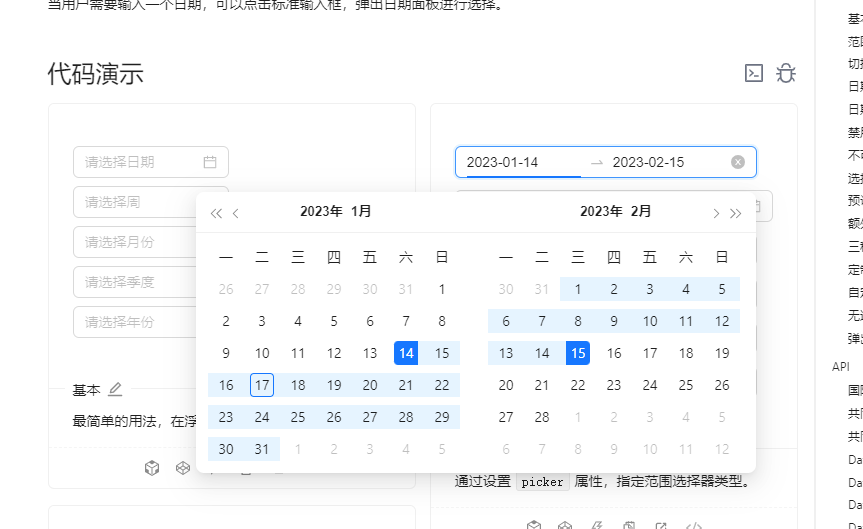Click the API link in sidebar
Viewport: 863px width, 529px height.
tap(841, 367)
